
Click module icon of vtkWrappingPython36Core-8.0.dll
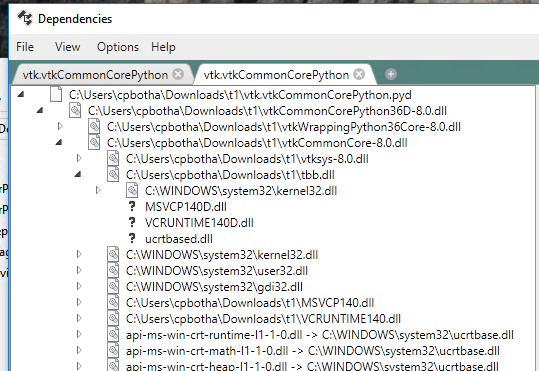click(94, 126)
